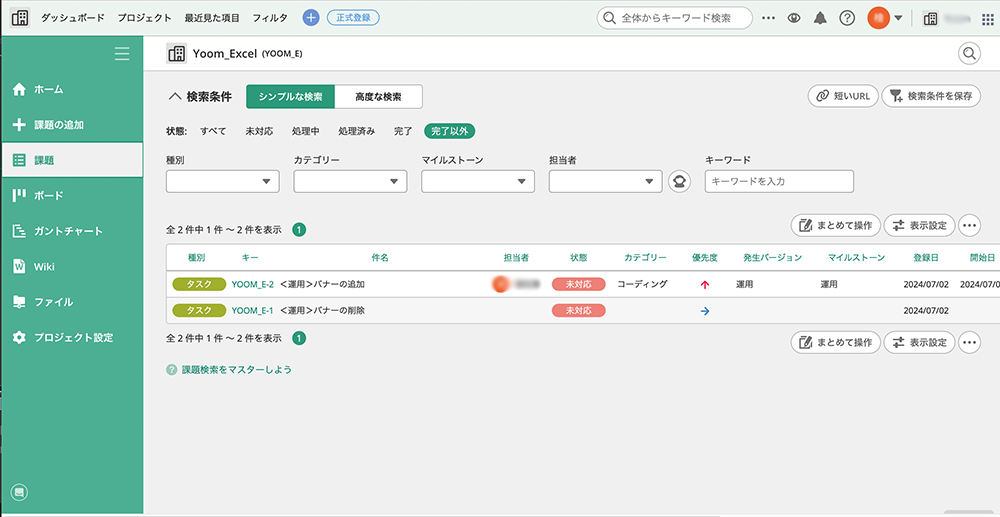Select the 未対応 status filter
Screen dimensions: 1000x517
(x=258, y=131)
